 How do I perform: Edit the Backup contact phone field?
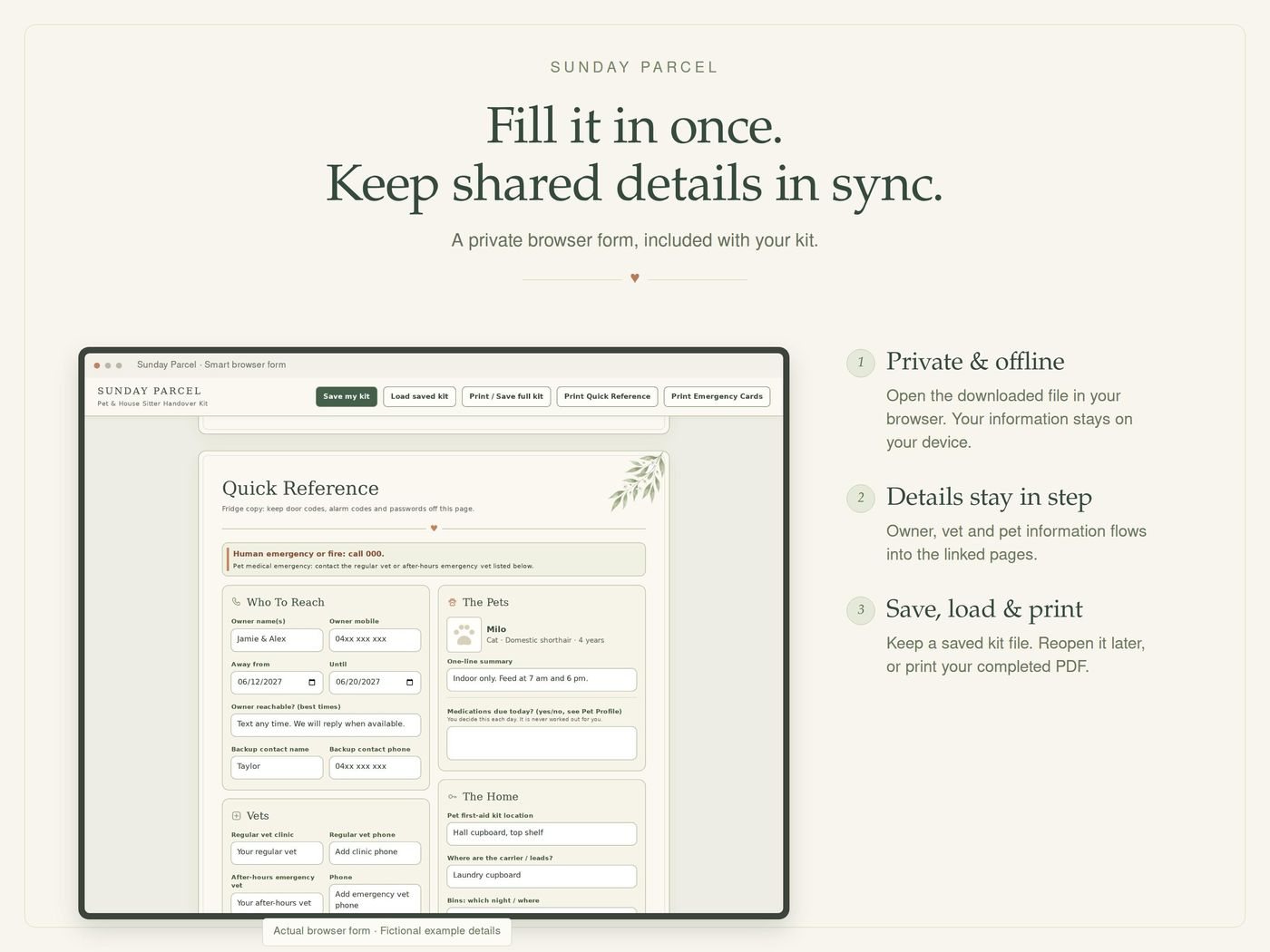pos(375,767)
